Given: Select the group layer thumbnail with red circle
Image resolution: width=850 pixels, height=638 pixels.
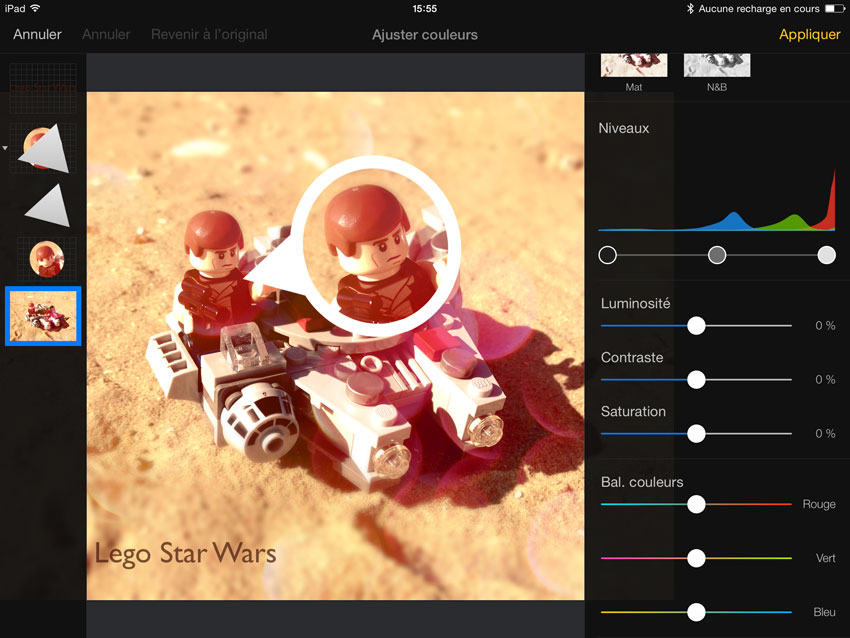Looking at the screenshot, I should (x=43, y=148).
